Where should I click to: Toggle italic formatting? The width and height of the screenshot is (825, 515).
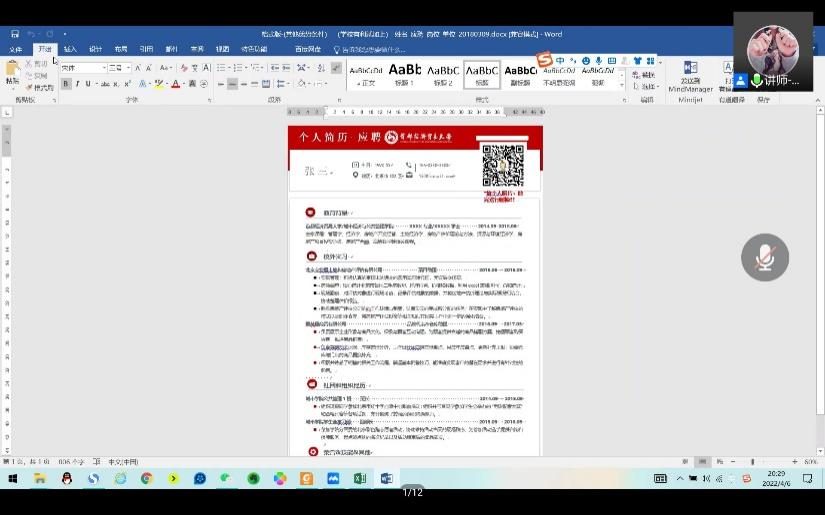[78, 84]
